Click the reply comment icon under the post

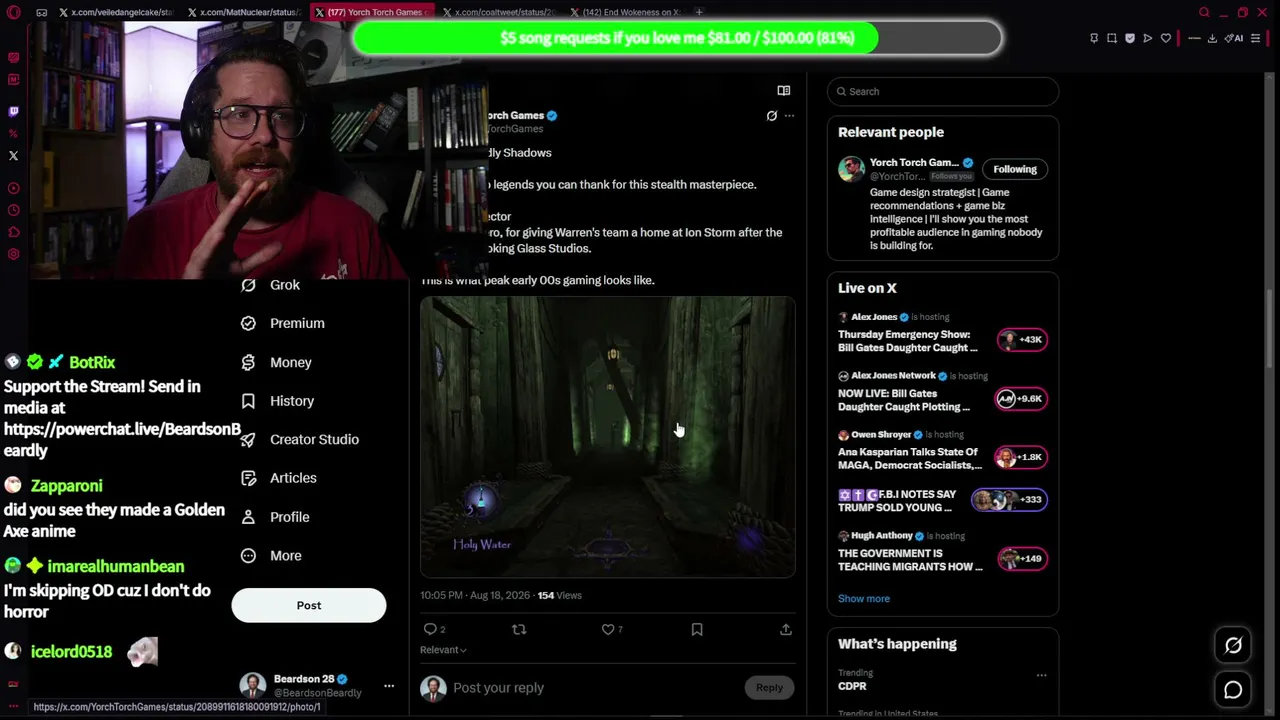point(430,629)
